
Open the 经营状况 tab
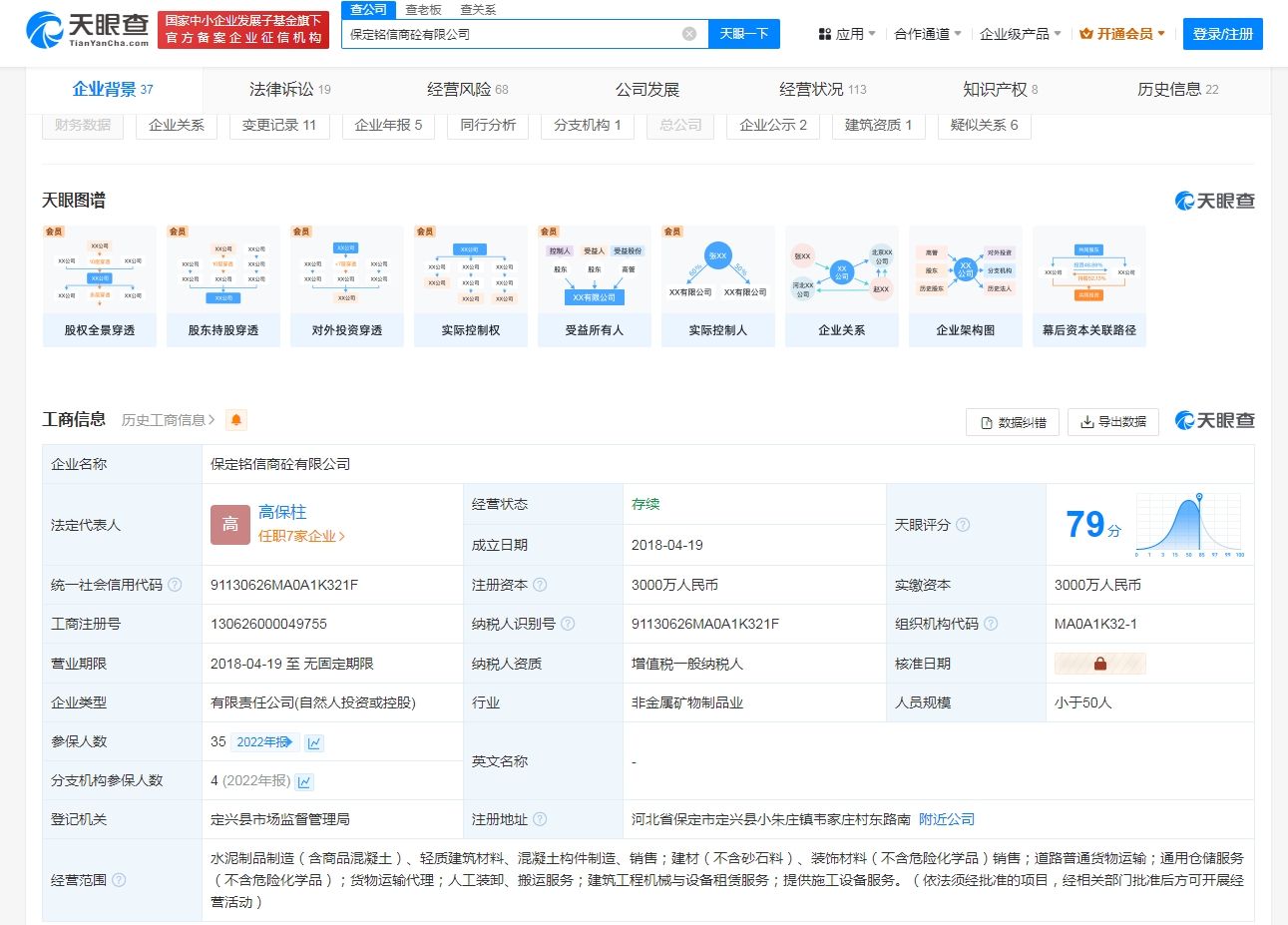pos(823,90)
